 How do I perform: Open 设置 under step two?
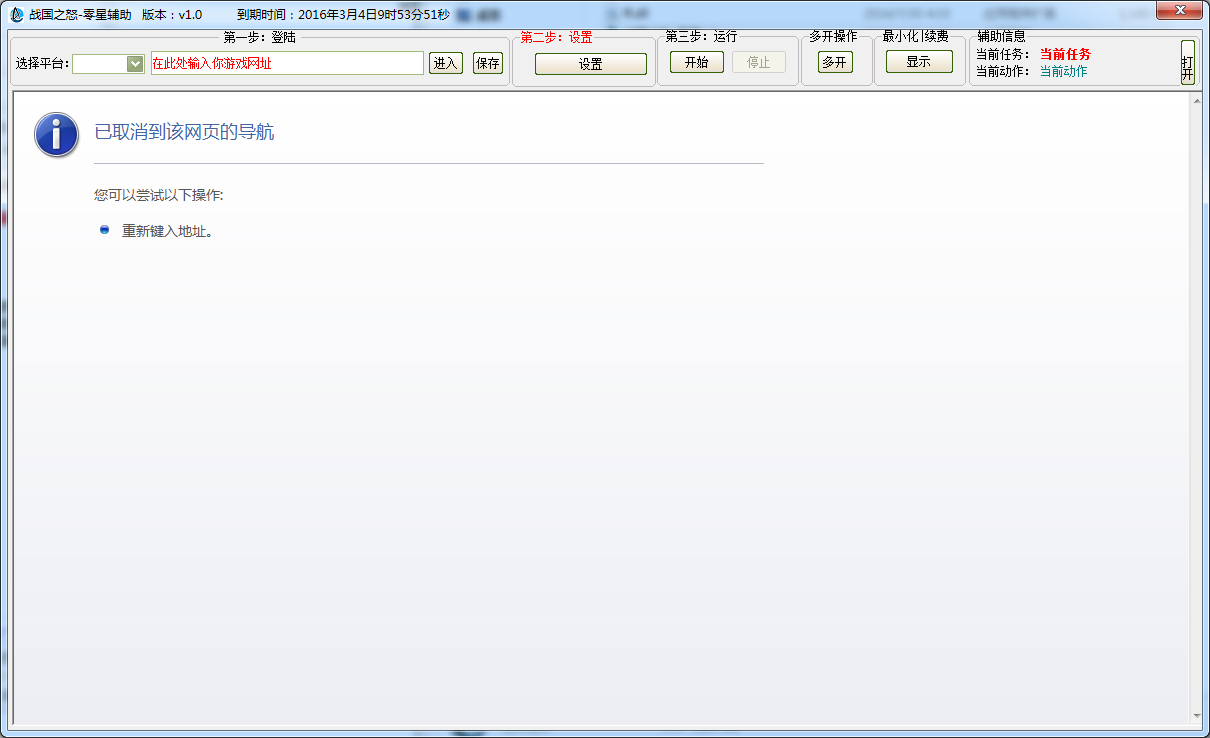(x=590, y=64)
